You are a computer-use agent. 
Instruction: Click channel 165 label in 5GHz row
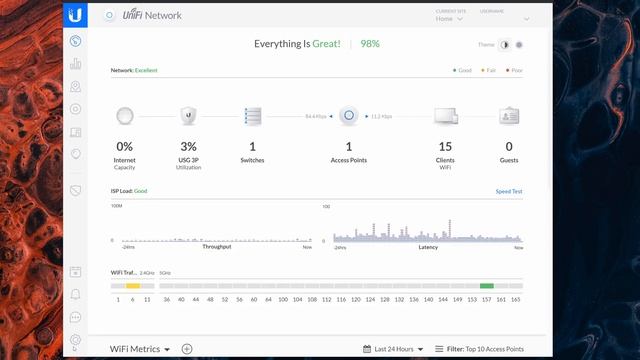click(x=516, y=299)
